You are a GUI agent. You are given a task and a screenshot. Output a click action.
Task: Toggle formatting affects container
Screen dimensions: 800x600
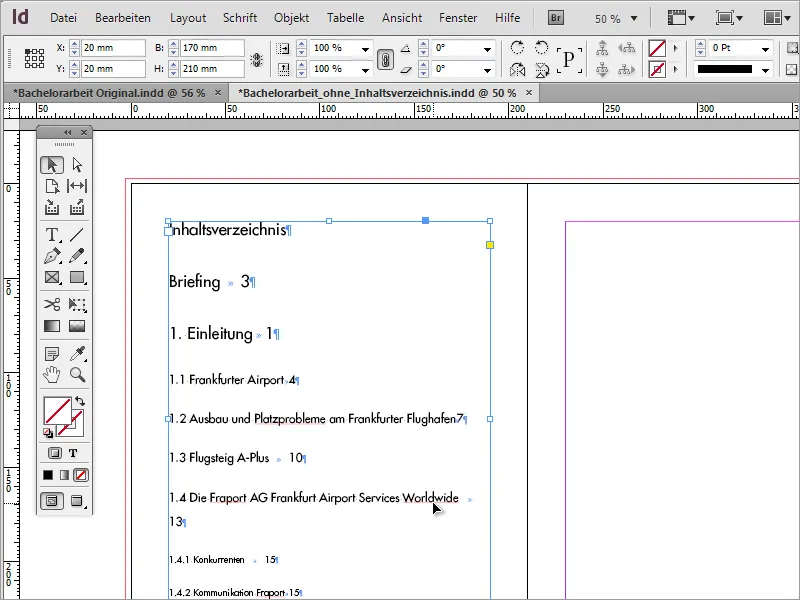pos(55,453)
